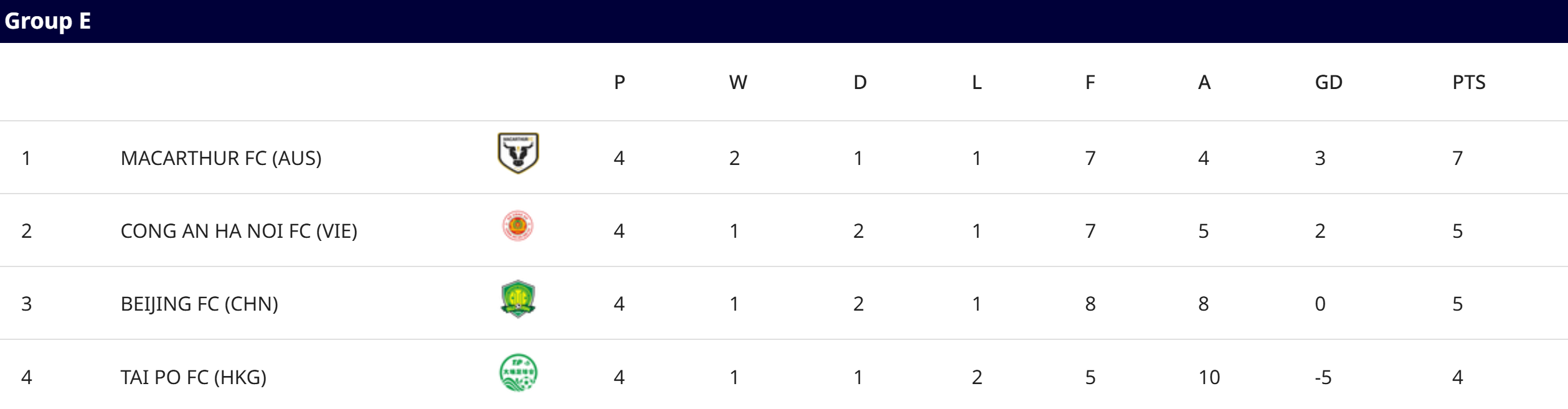
Task: Select the TAI PO FC (HKG) team name
Action: point(193,377)
